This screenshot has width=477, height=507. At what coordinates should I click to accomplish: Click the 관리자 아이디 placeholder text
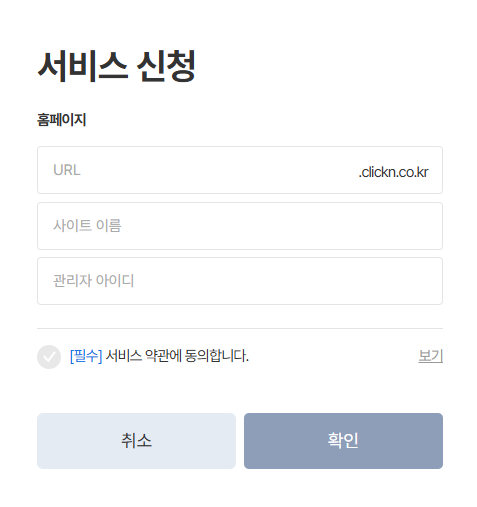point(93,280)
